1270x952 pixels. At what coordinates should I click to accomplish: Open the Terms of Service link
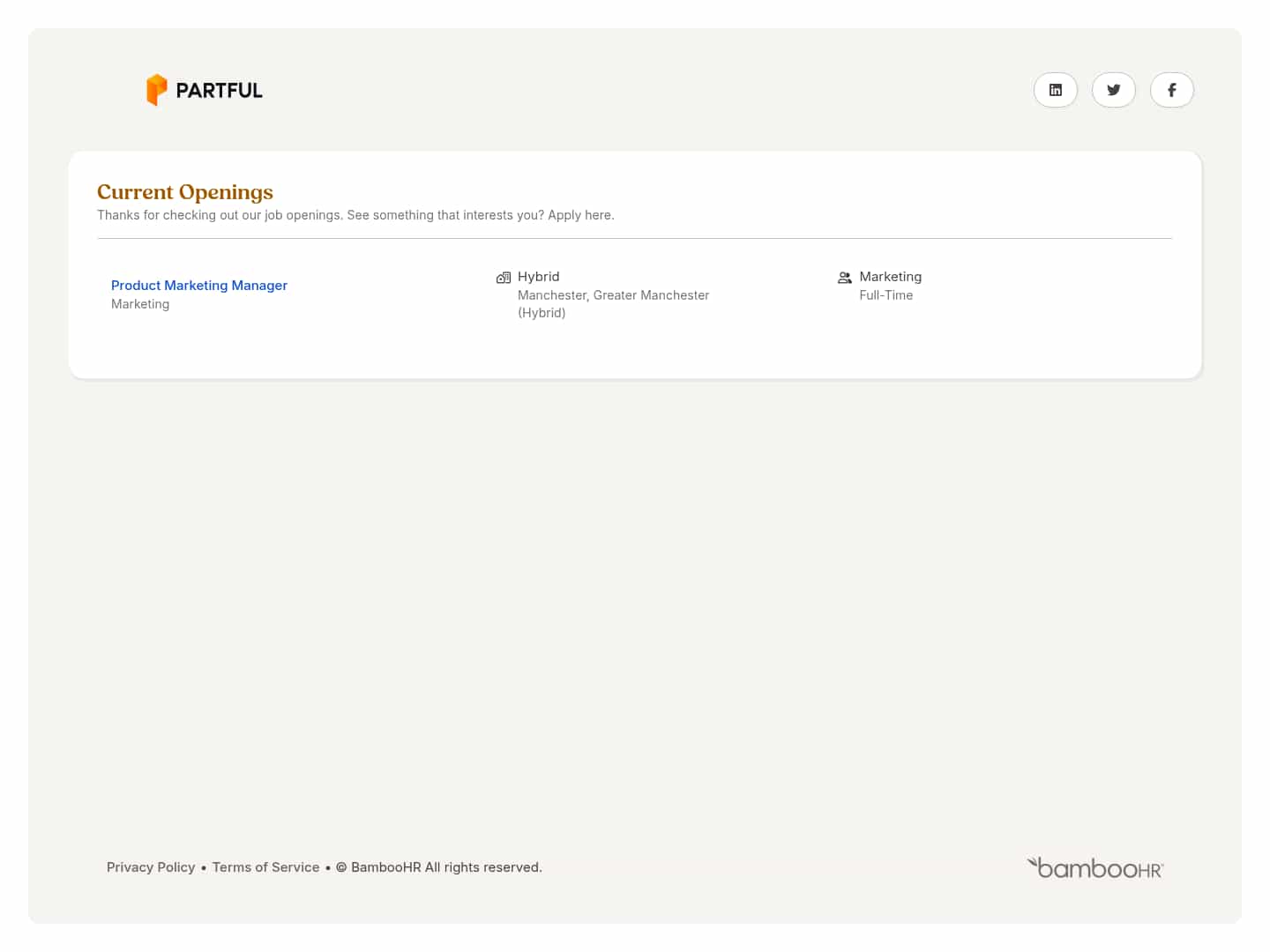click(x=265, y=867)
